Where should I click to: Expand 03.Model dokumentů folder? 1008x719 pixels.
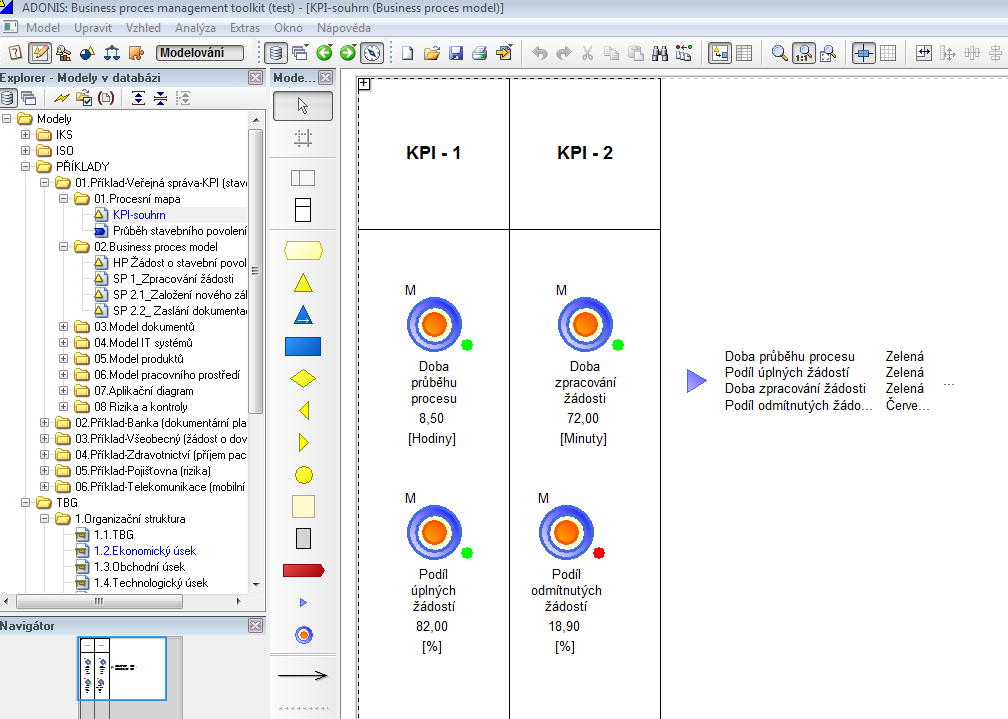click(63, 327)
